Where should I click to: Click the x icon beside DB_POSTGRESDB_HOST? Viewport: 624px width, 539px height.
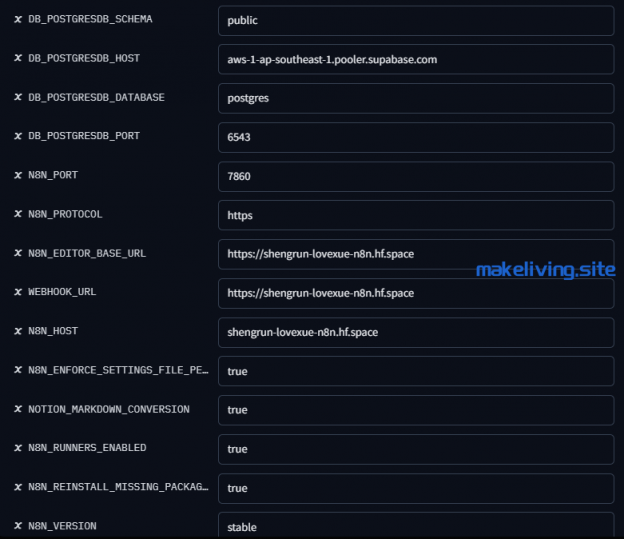[x=18, y=59]
